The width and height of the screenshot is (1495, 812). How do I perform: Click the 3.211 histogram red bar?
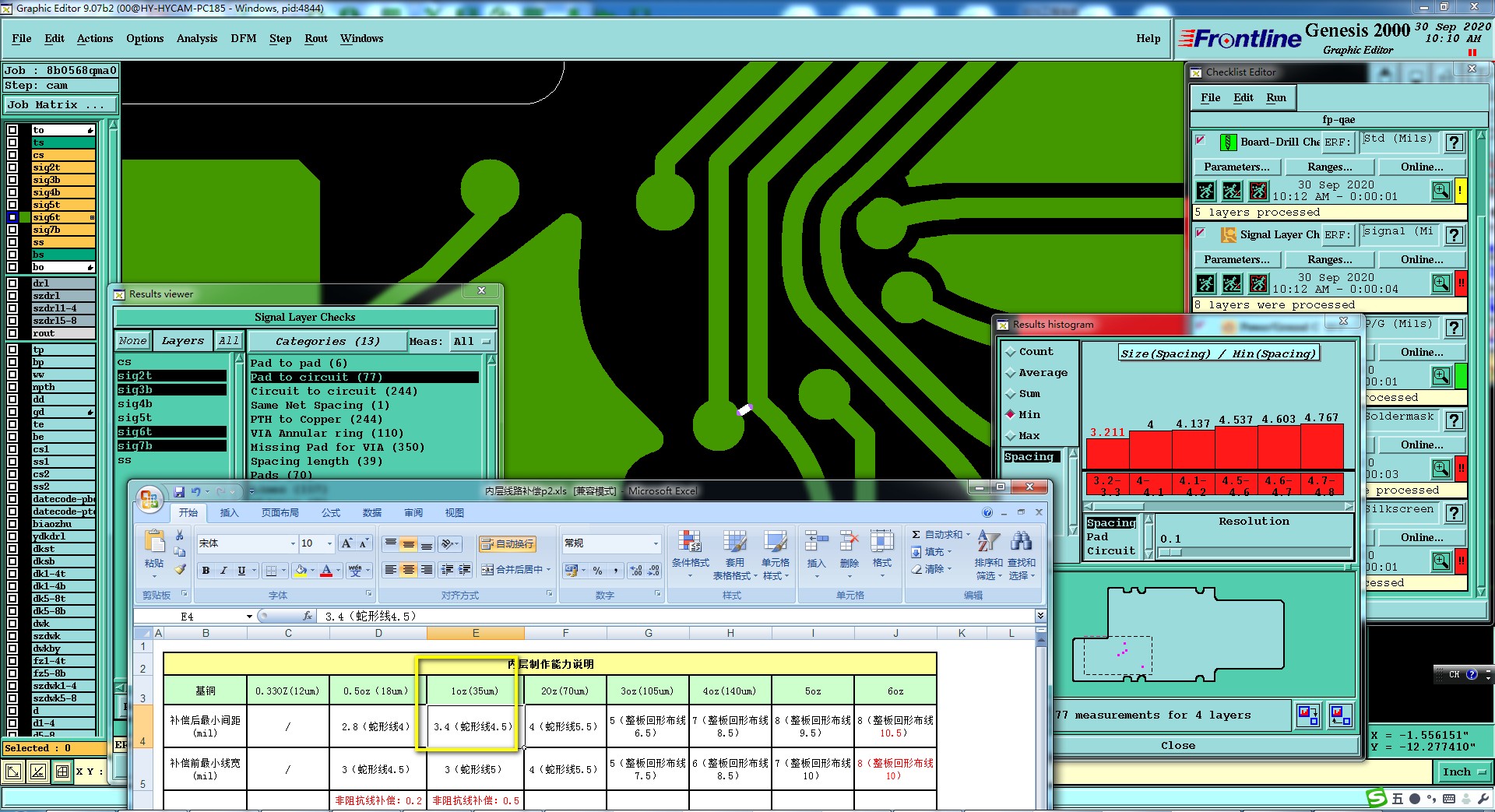1107,453
